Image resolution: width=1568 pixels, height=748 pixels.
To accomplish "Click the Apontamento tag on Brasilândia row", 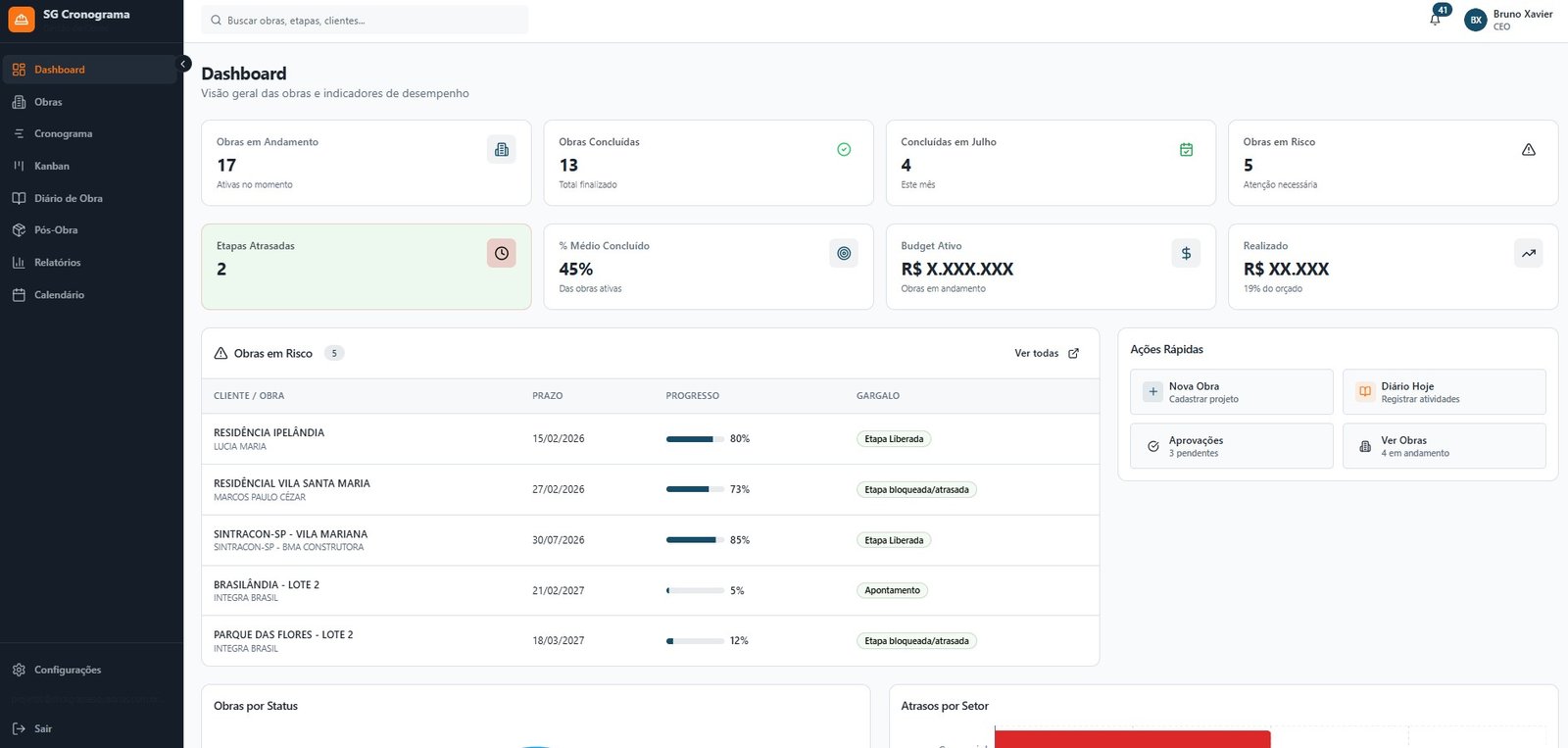I will click(892, 590).
